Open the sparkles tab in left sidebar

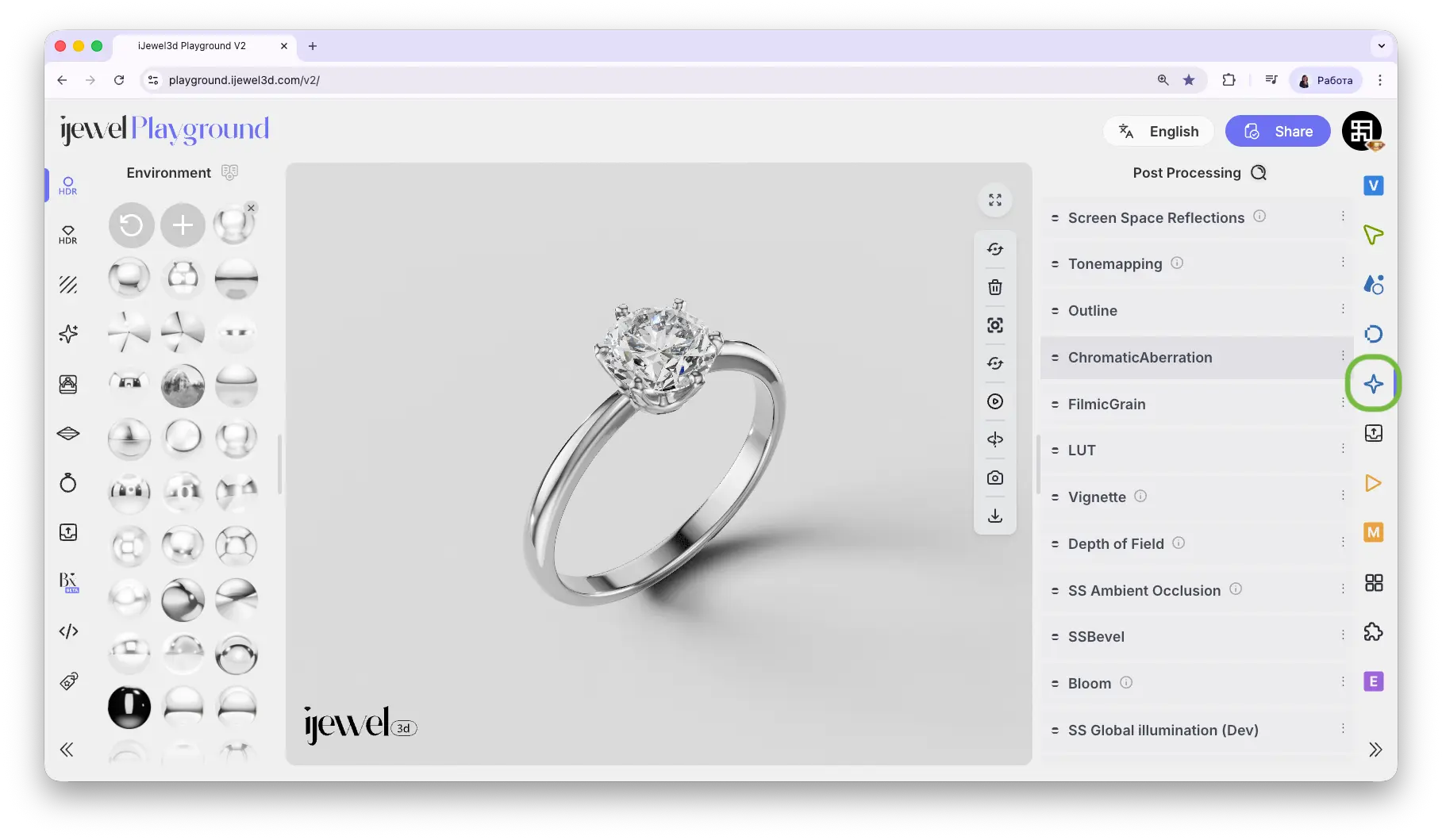[68, 334]
